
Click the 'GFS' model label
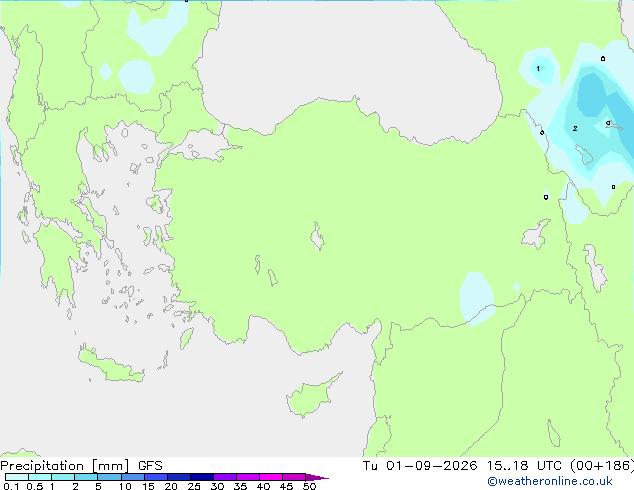click(150, 466)
